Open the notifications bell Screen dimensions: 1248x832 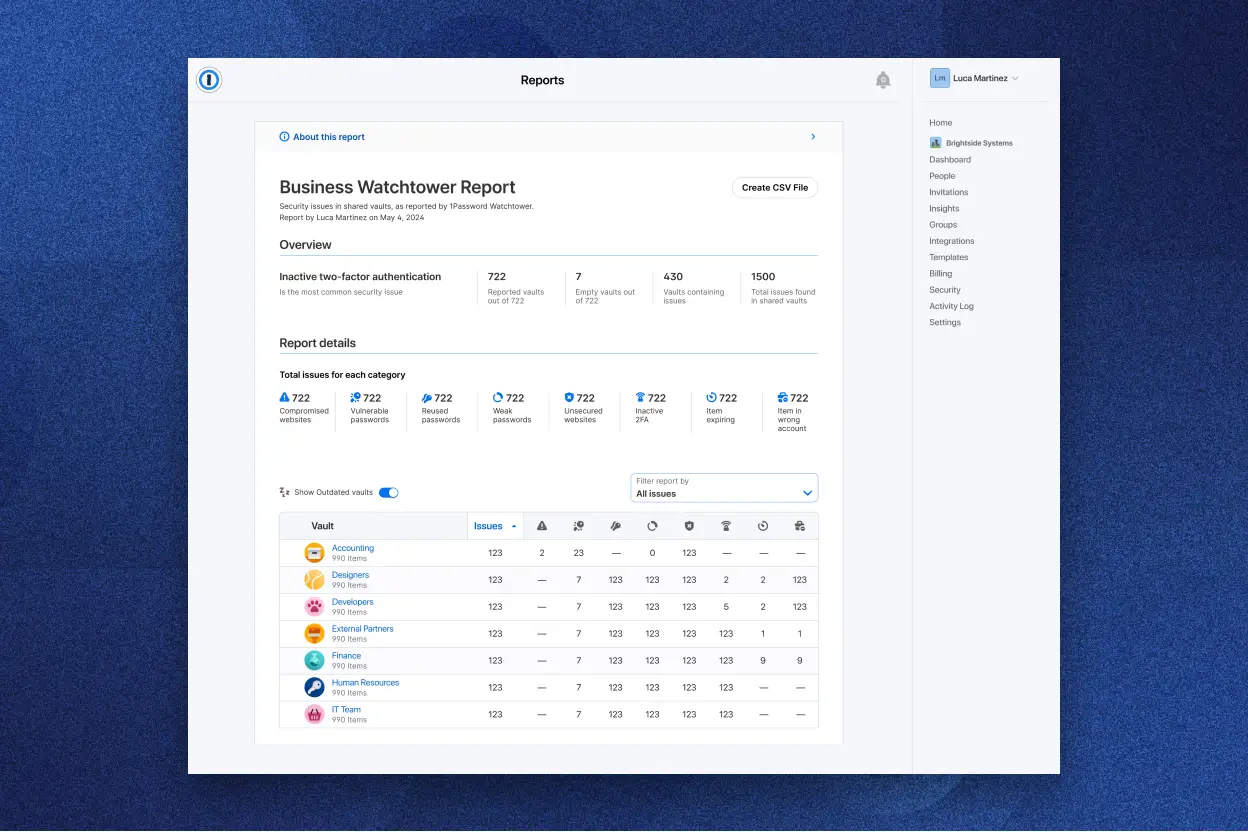click(883, 80)
